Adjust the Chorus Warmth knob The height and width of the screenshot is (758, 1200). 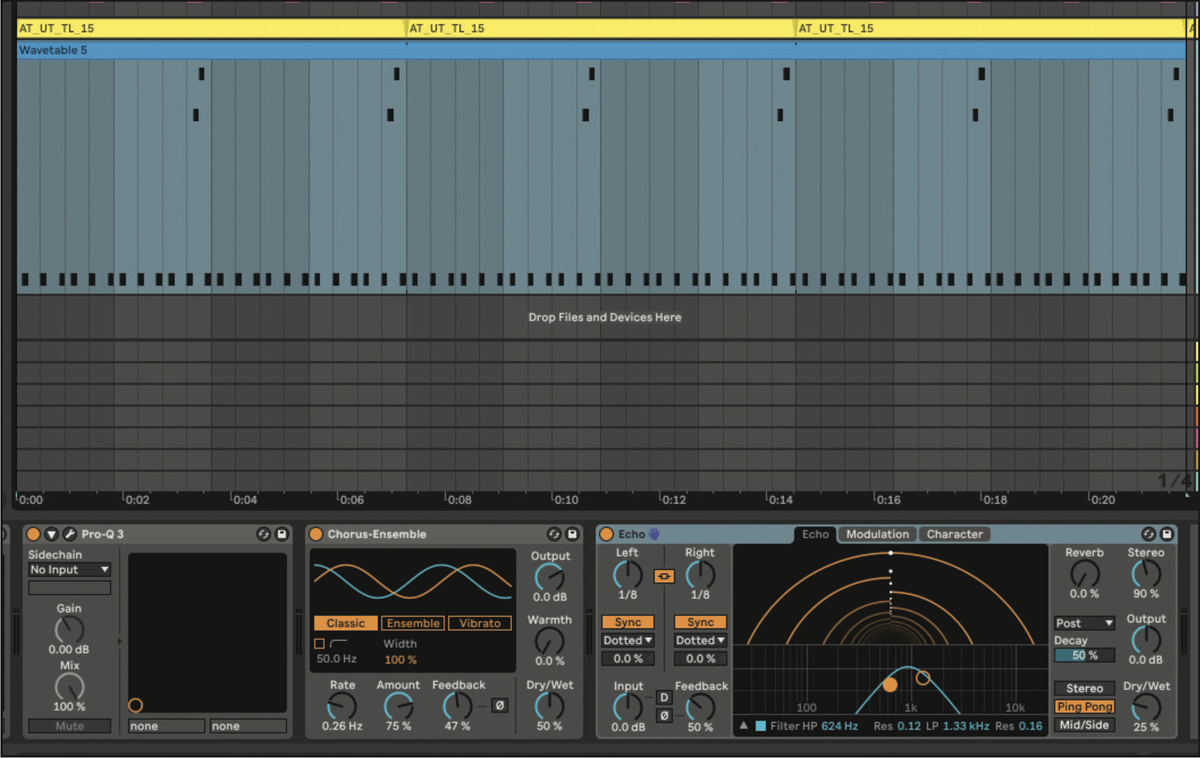click(x=549, y=641)
